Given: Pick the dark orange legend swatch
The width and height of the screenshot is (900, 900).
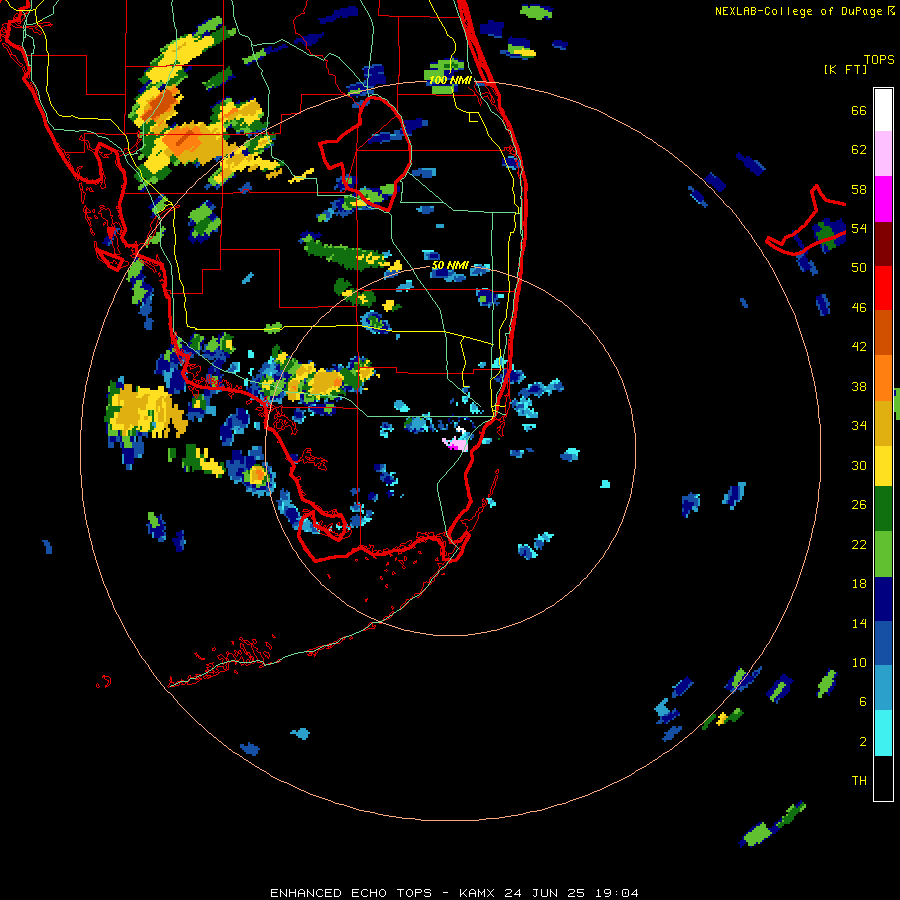Looking at the screenshot, I should 883,332.
